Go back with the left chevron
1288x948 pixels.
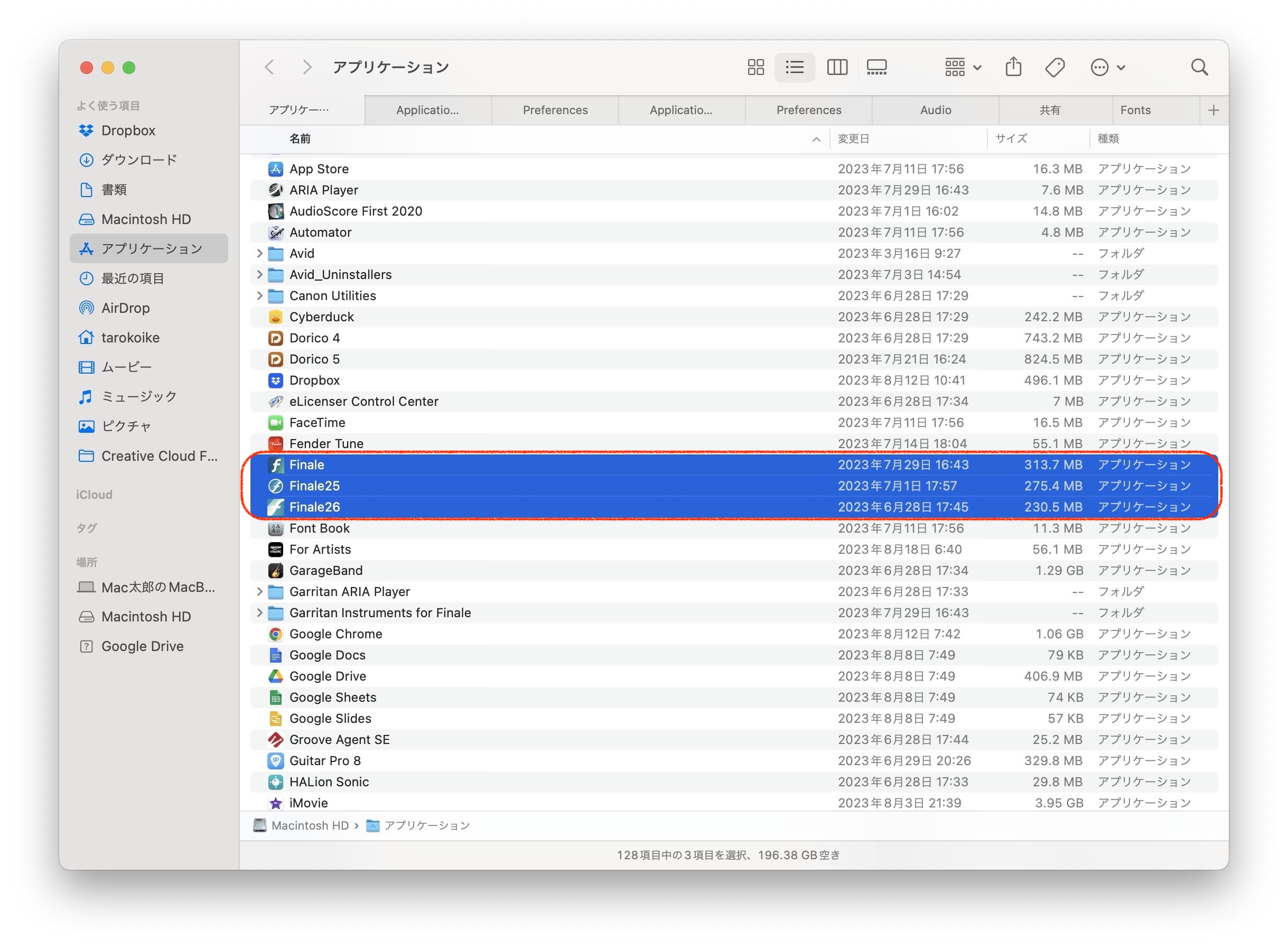(x=269, y=67)
